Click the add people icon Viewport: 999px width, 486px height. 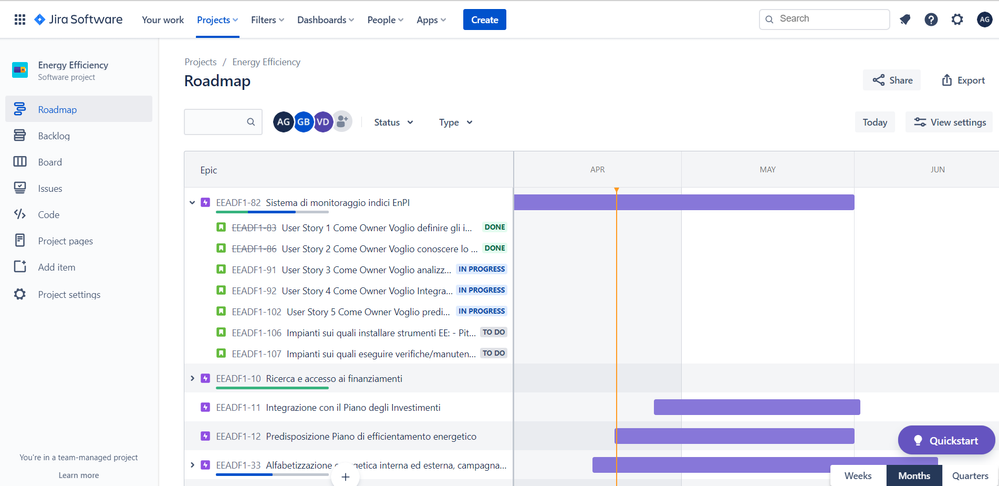342,122
